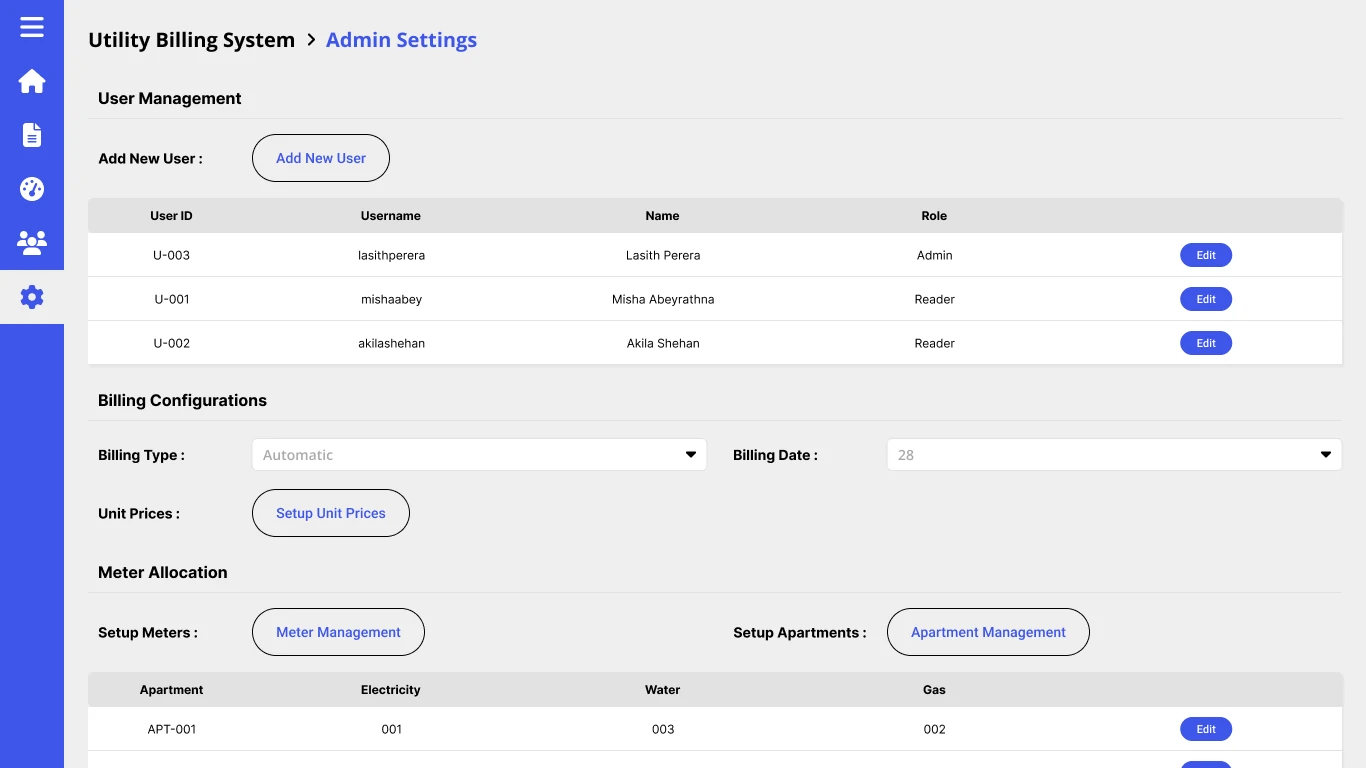Open the Billing Type dropdown

pos(479,455)
